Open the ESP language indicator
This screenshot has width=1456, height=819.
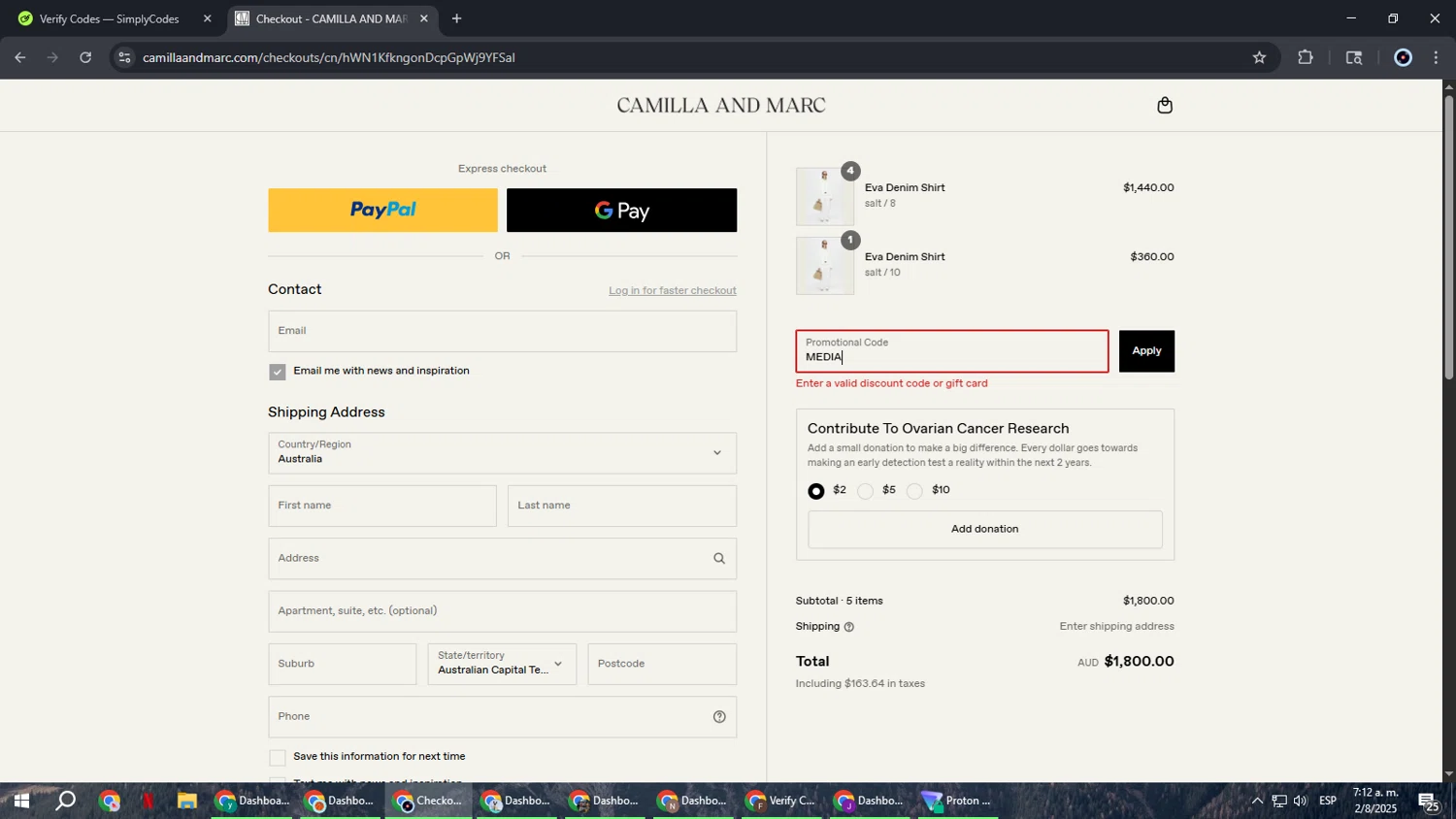point(1328,801)
